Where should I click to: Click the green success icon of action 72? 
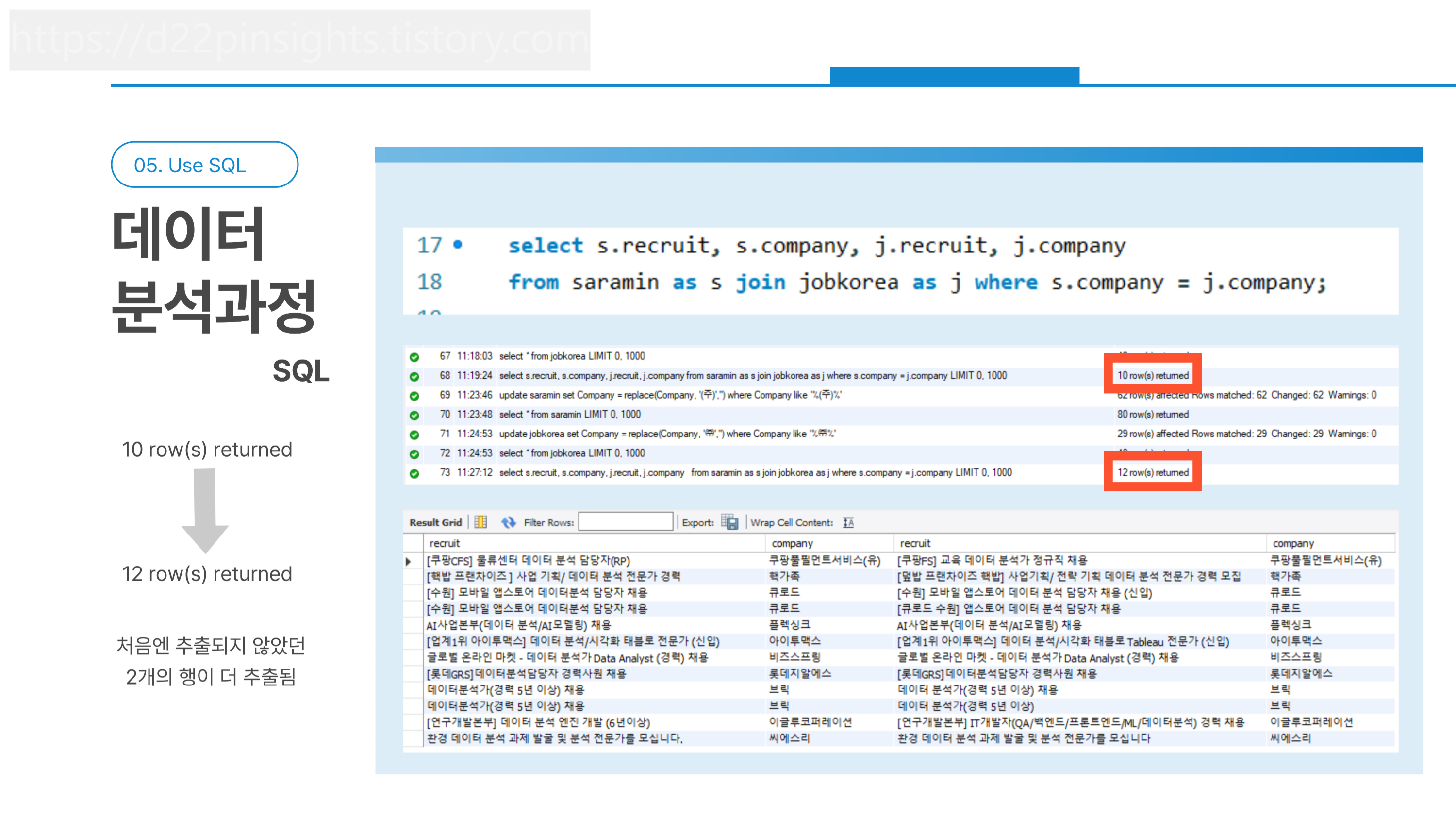(414, 454)
